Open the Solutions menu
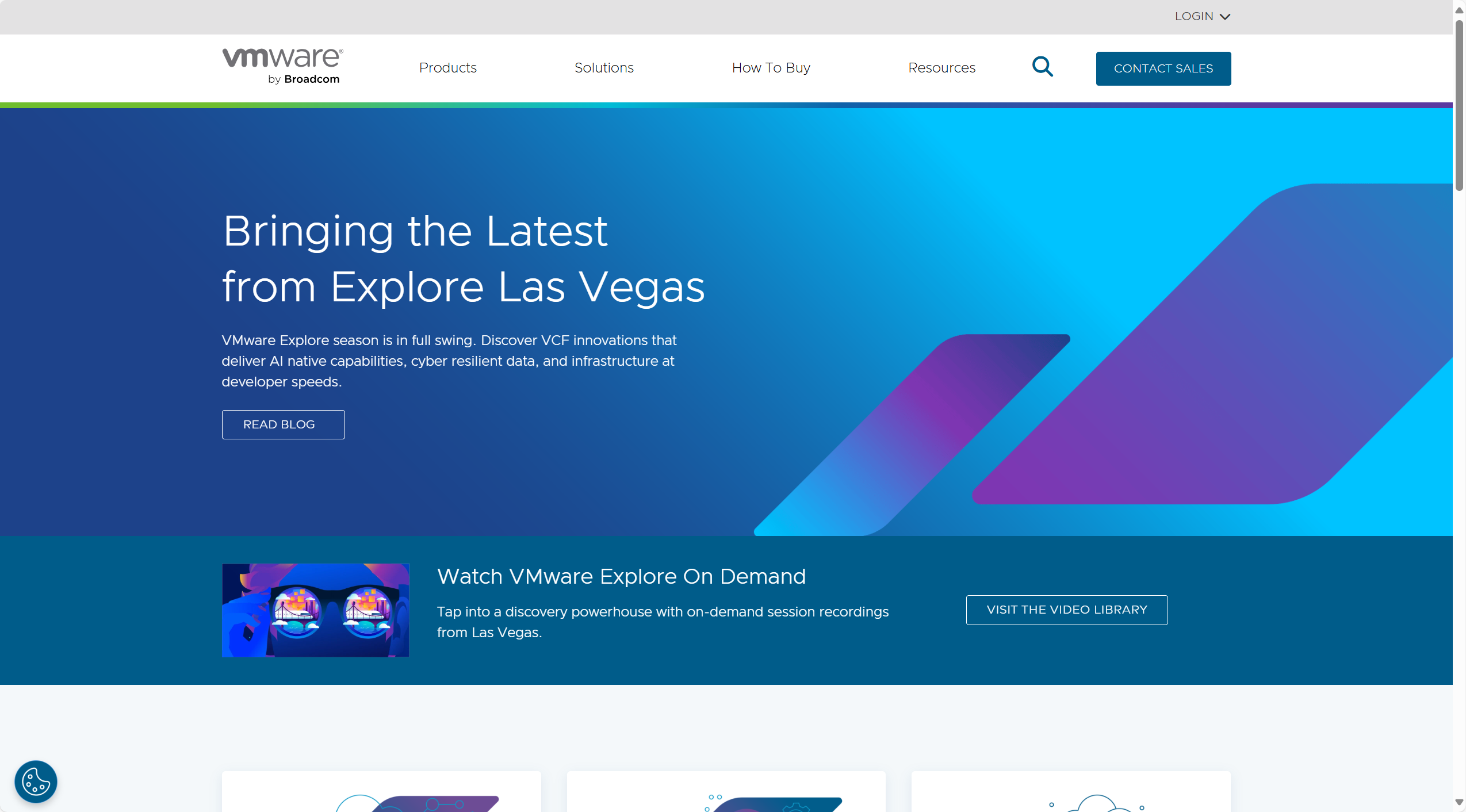Viewport: 1466px width, 812px height. (604, 68)
